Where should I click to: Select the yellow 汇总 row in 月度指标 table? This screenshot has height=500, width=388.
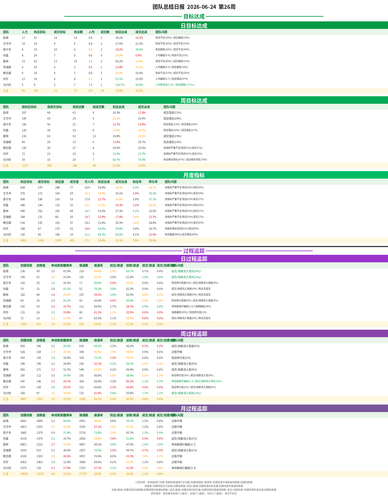pyautogui.click(x=194, y=240)
